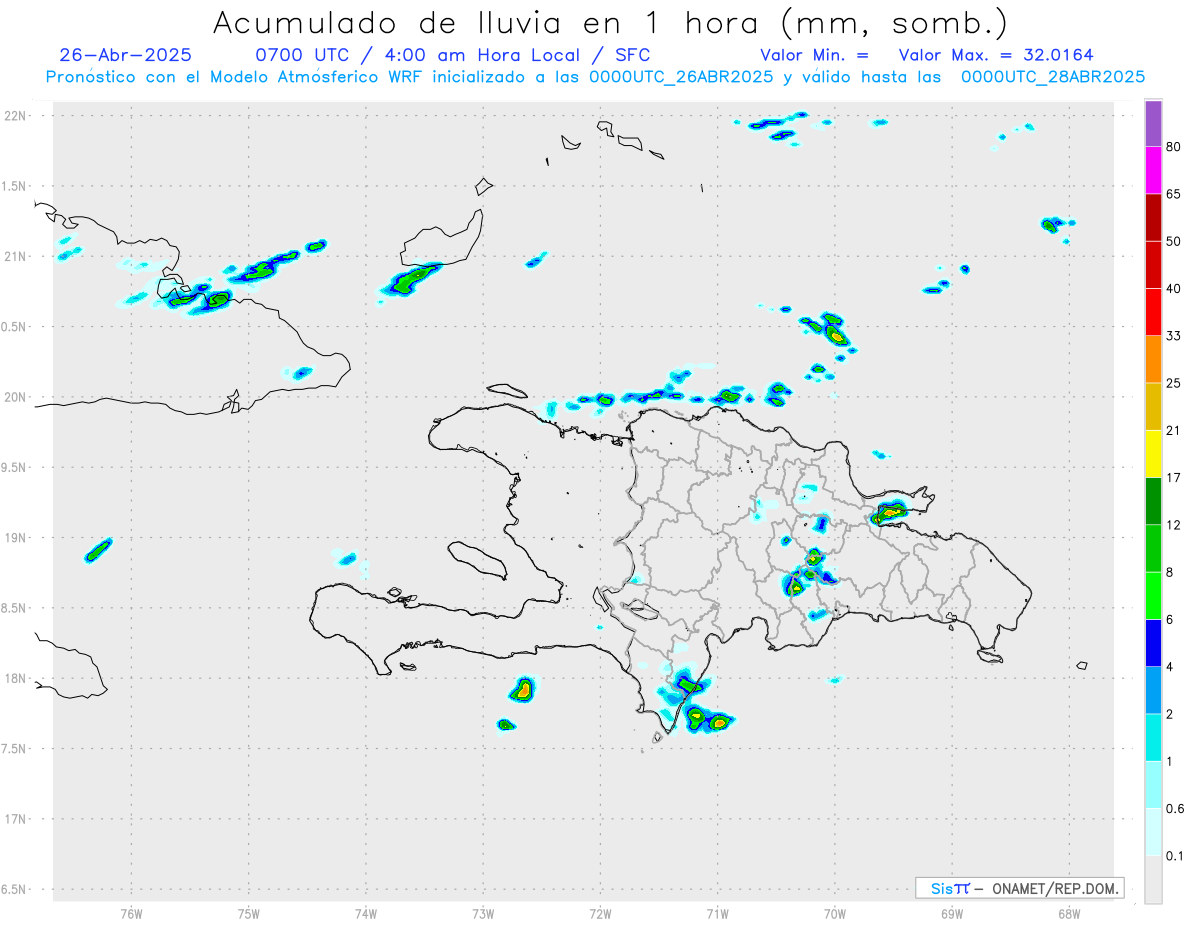Click the '73W' longitude label
The height and width of the screenshot is (927, 1200).
(483, 913)
